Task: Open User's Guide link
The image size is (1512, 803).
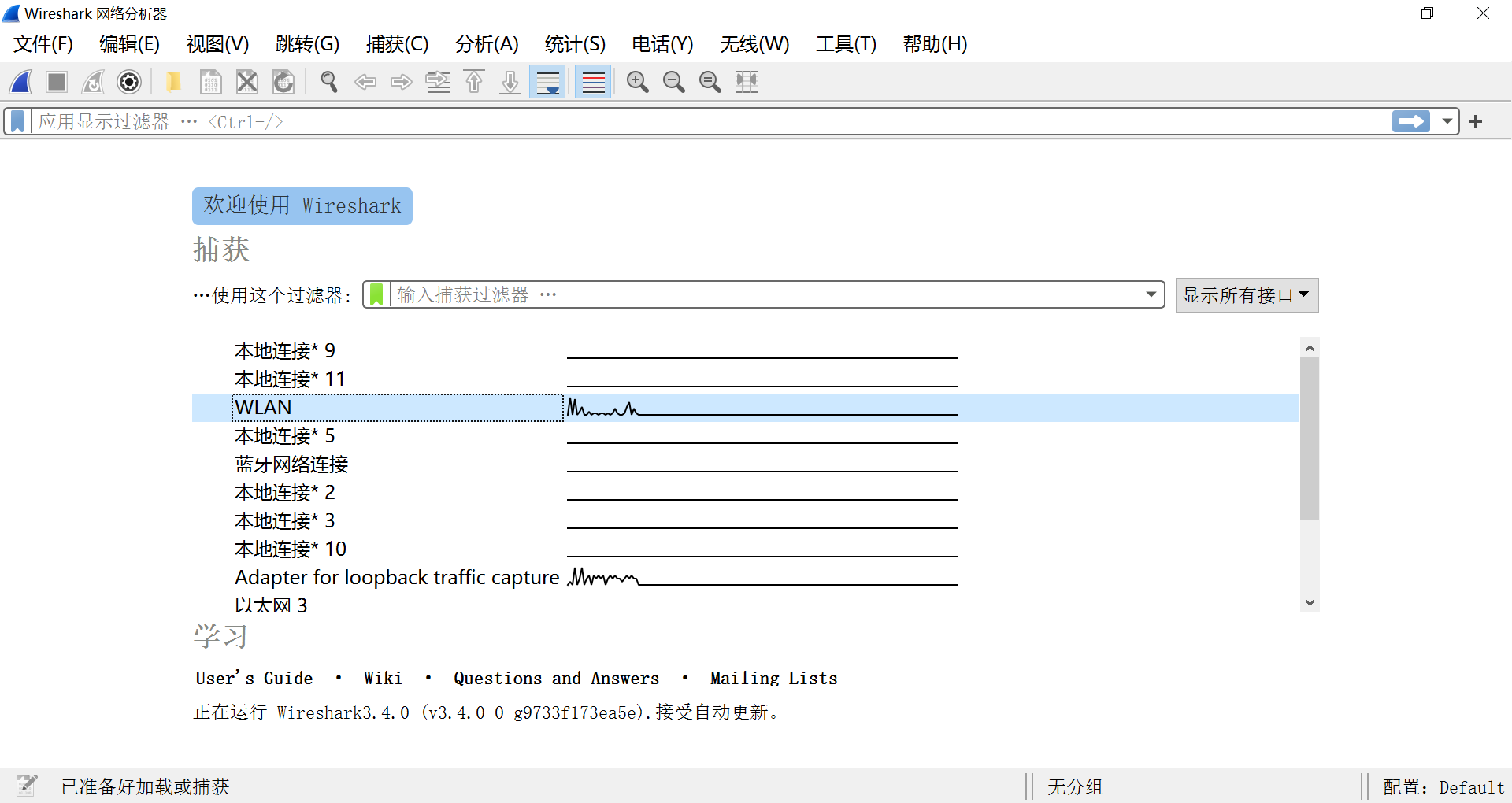Action: point(254,679)
